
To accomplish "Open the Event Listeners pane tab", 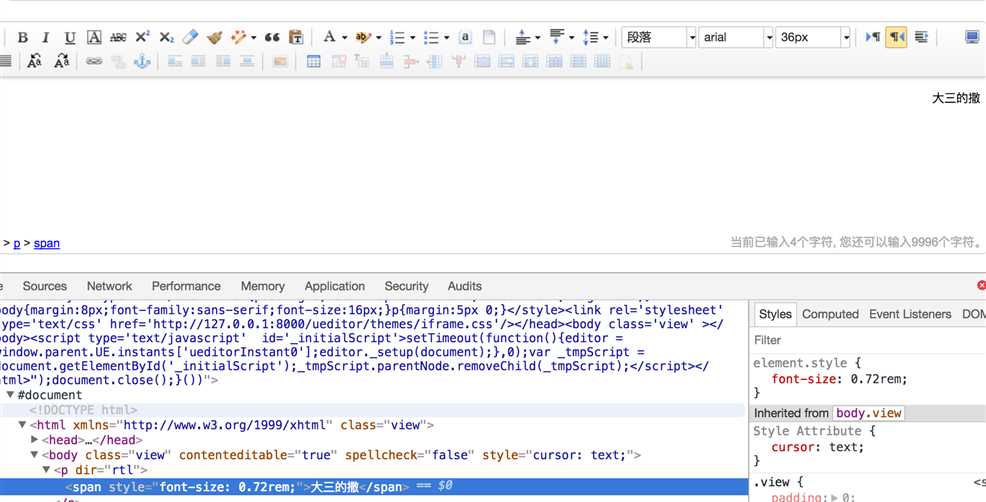I will point(910,315).
